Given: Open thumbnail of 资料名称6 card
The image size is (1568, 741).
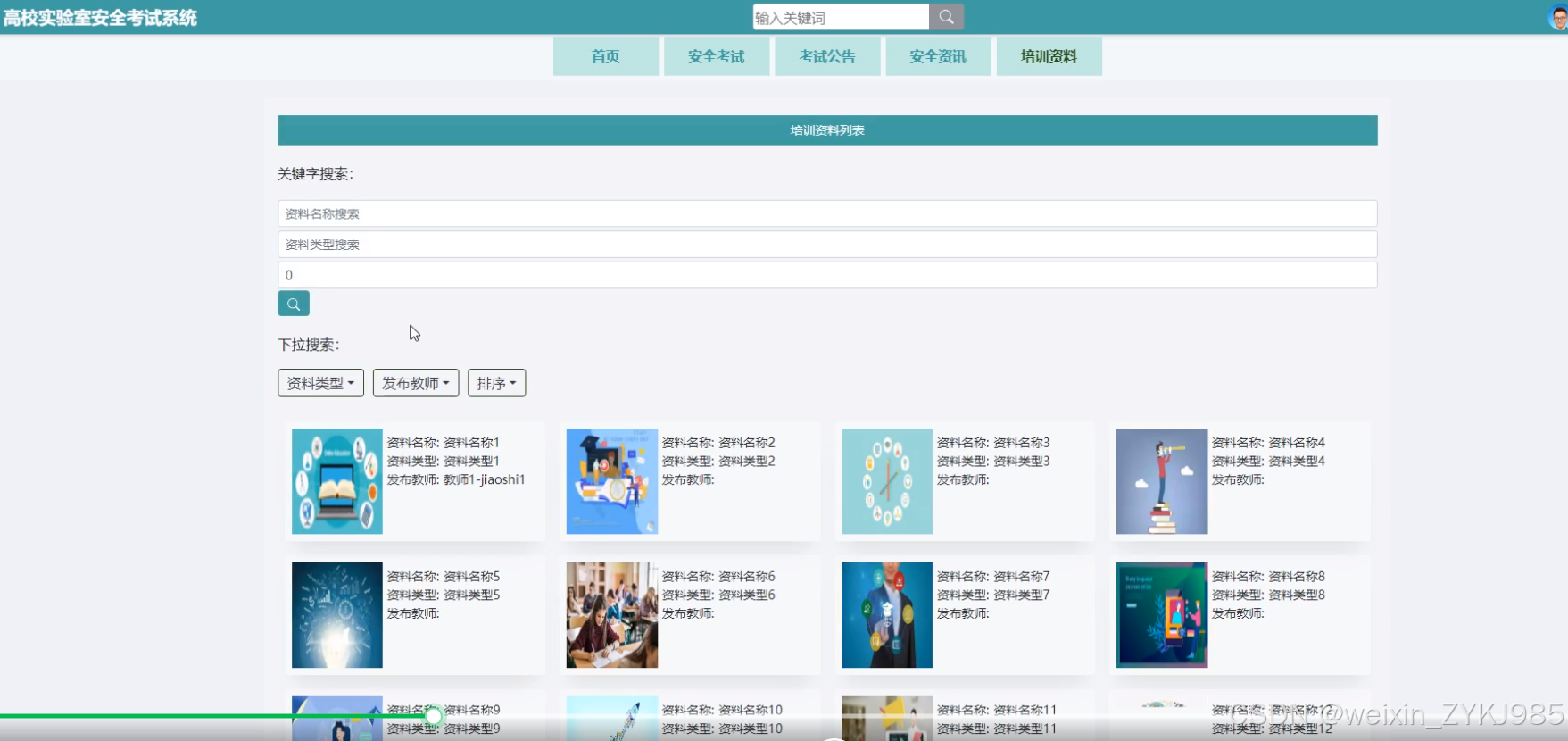Looking at the screenshot, I should click(x=612, y=615).
